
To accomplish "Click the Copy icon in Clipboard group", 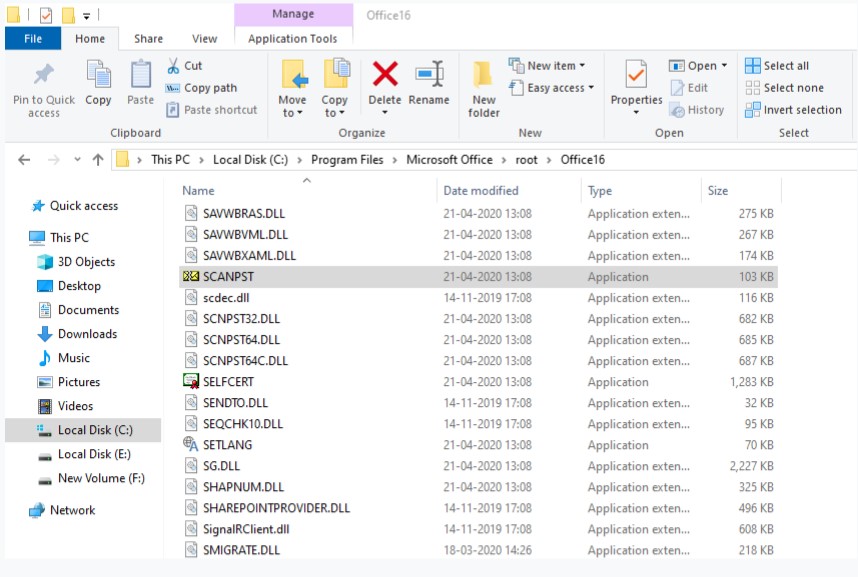I will click(98, 76).
